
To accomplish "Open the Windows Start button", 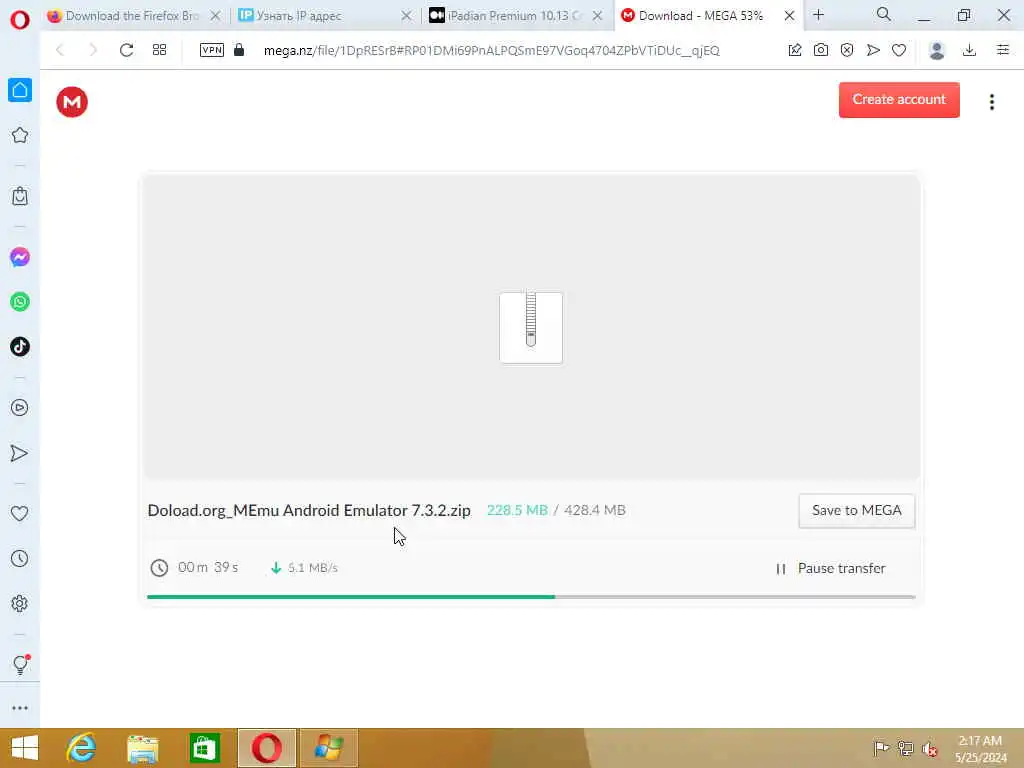I will click(25, 748).
